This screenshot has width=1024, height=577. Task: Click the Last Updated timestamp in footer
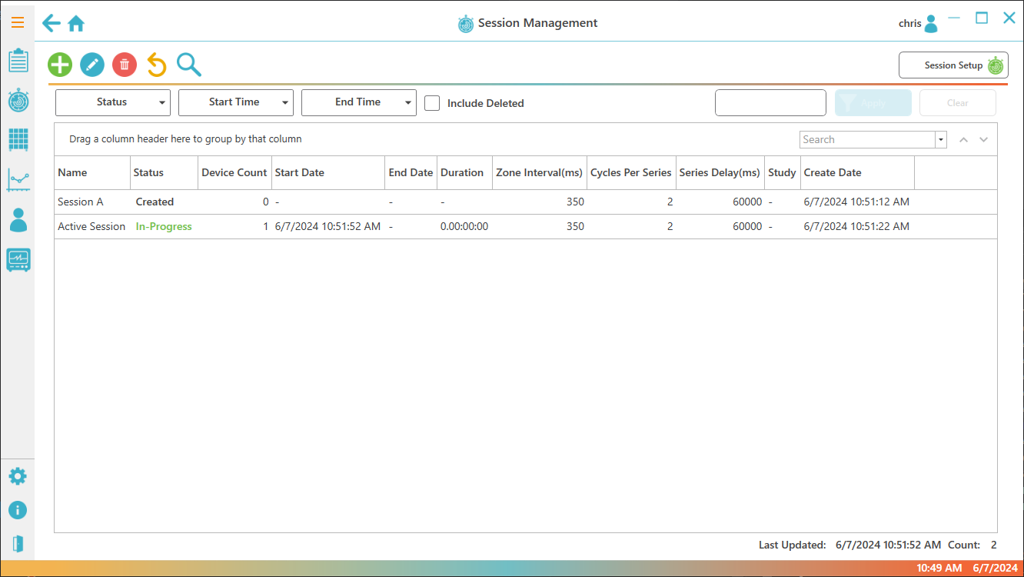888,544
